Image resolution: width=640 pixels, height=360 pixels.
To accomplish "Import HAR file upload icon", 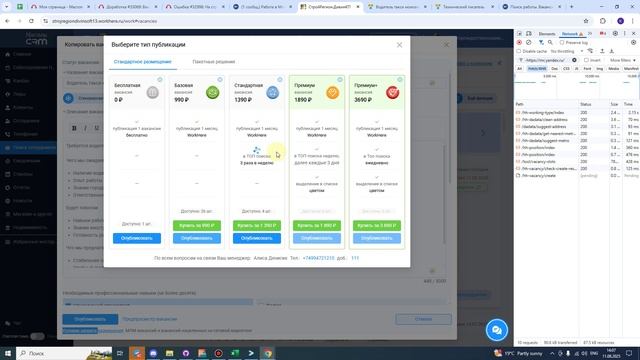I will pyautogui.click(x=602, y=51).
